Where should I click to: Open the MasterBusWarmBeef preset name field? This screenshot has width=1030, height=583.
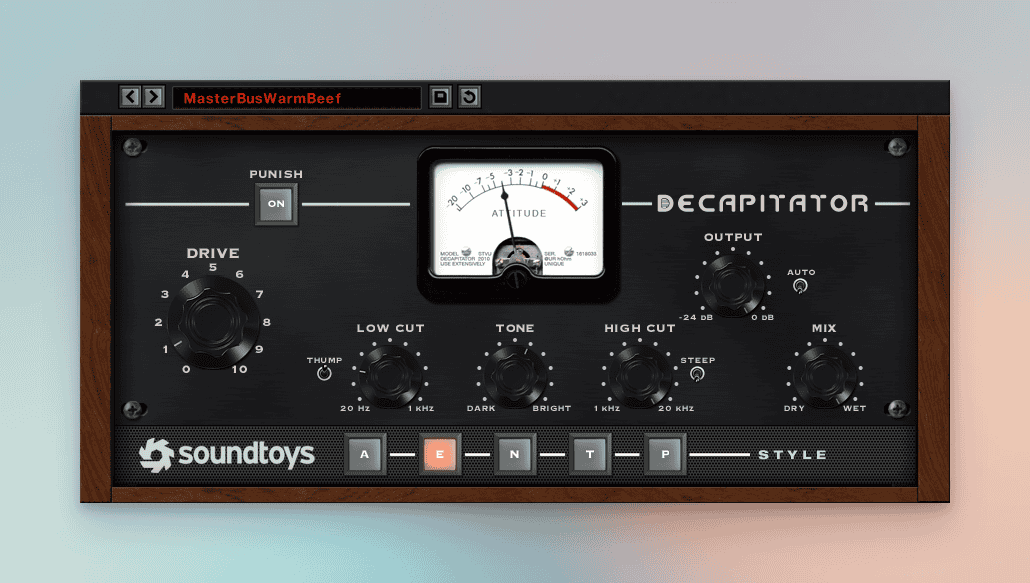point(296,98)
